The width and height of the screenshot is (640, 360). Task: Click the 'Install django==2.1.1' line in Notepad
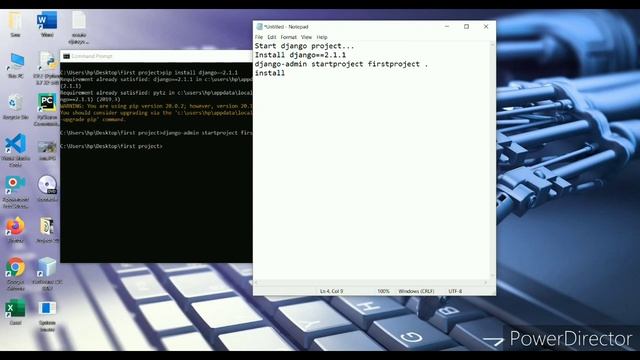click(x=300, y=55)
